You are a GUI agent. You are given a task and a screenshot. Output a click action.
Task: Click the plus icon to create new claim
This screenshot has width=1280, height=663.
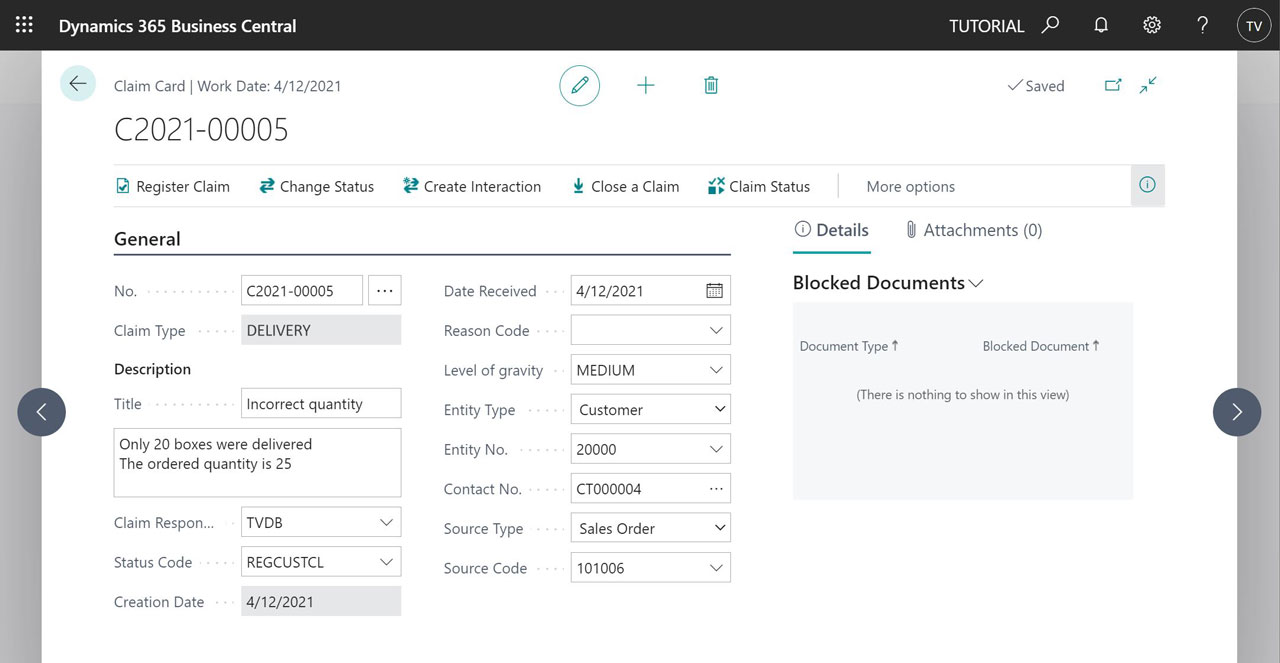[x=646, y=86]
